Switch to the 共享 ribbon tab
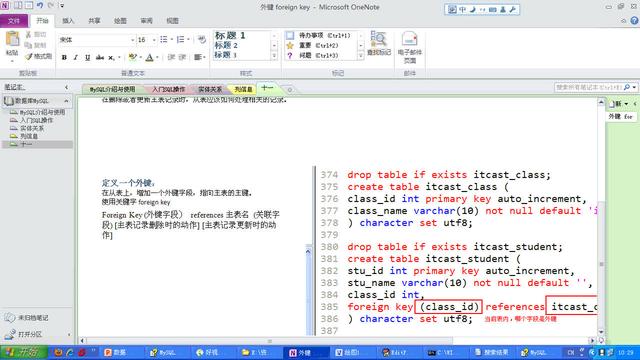This screenshot has height=360, width=640. [x=94, y=21]
